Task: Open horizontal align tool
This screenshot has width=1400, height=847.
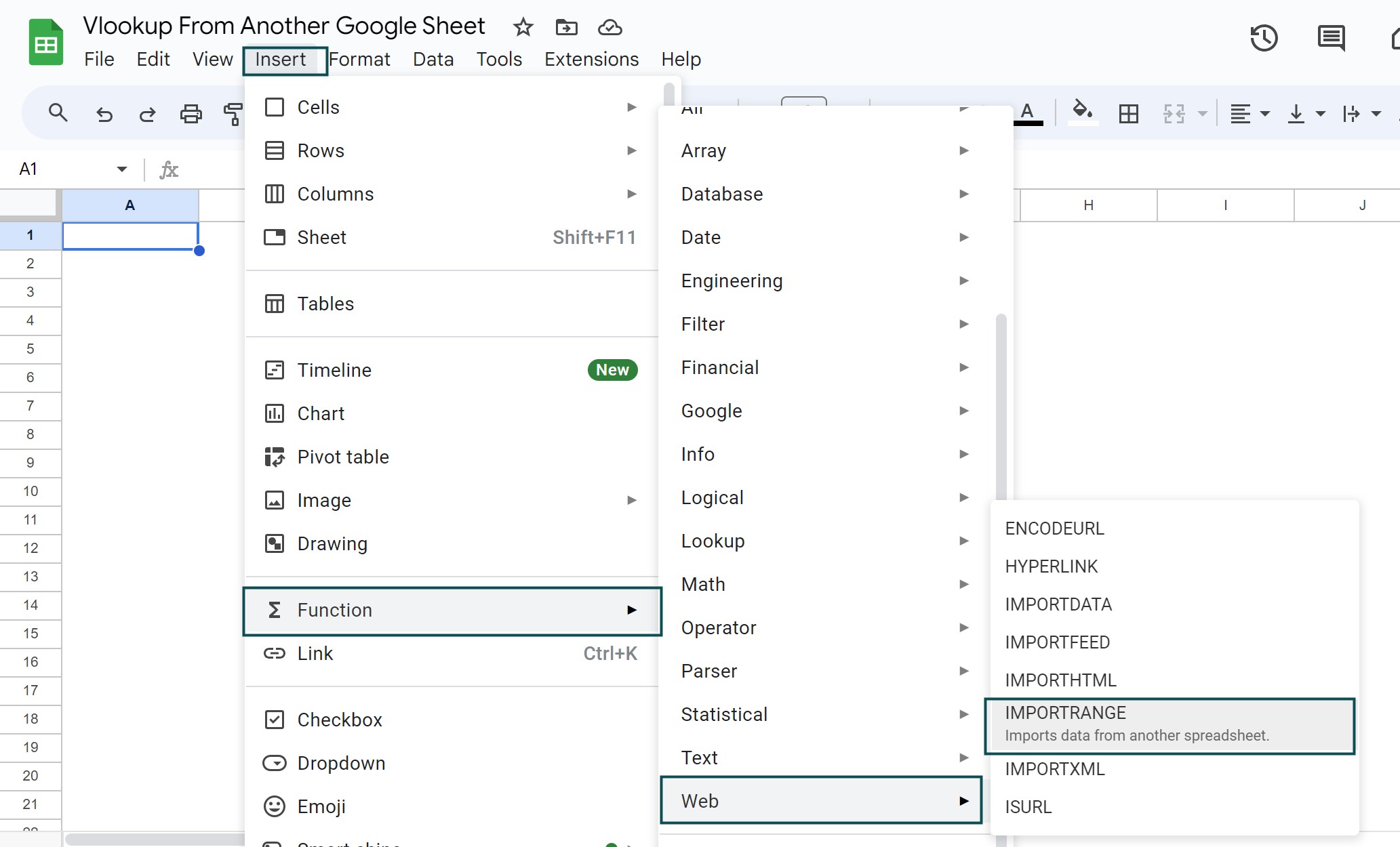Action: click(x=1240, y=114)
